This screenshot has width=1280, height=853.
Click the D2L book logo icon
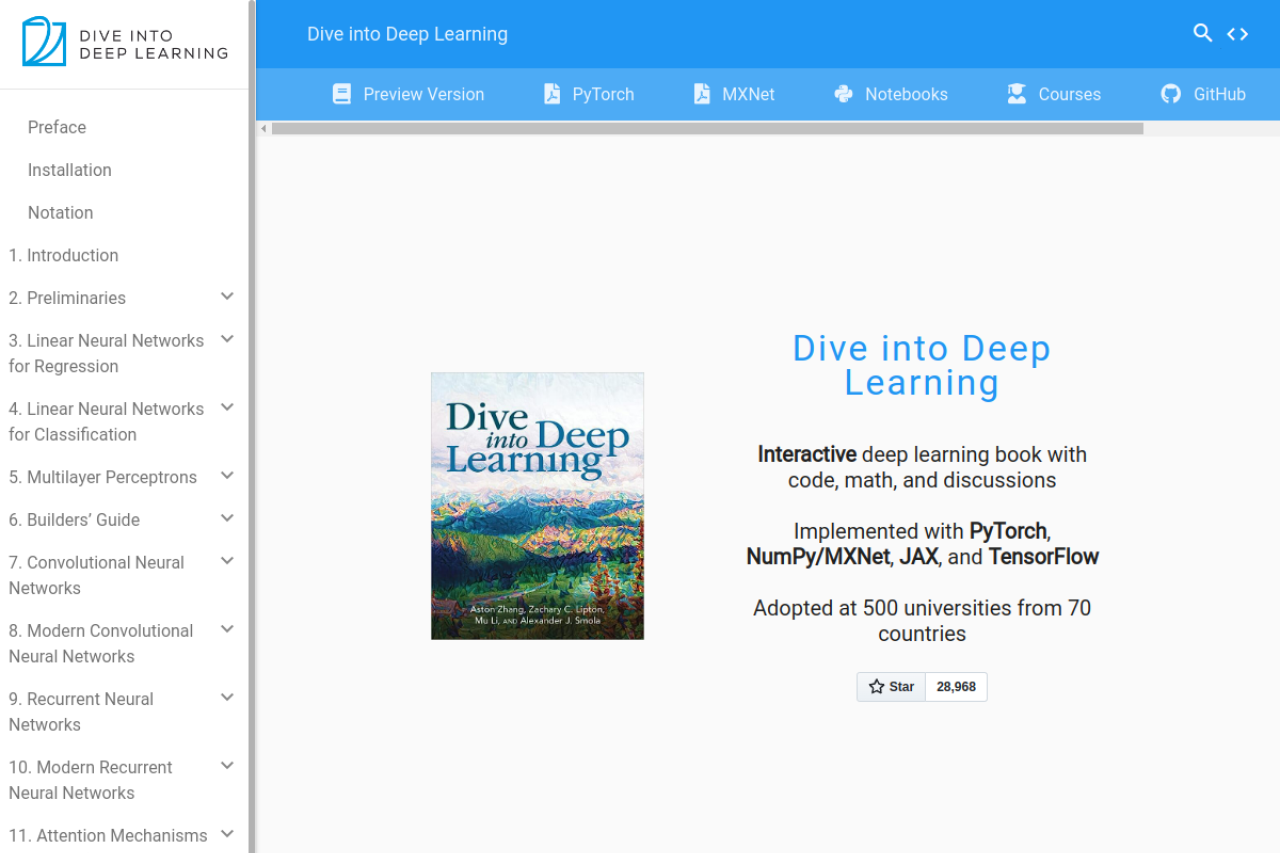tap(44, 41)
